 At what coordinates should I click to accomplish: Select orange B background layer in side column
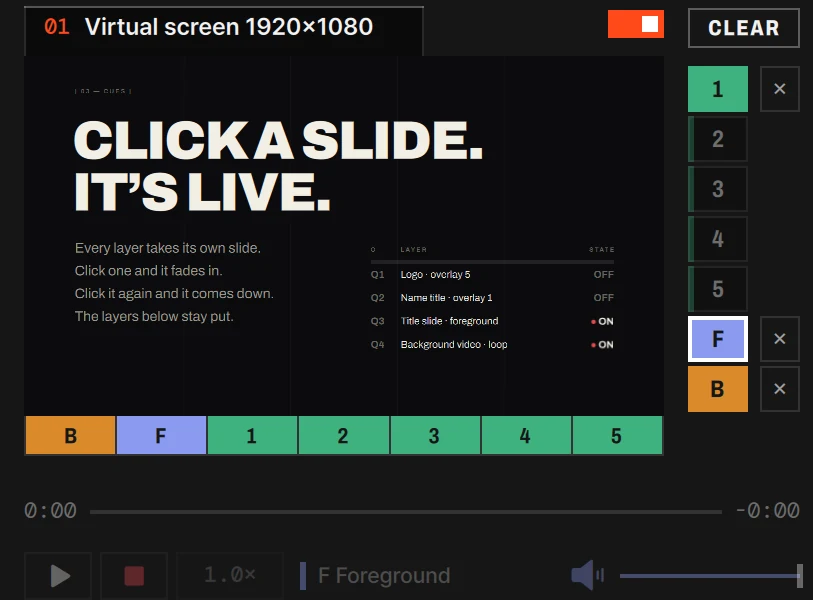point(718,389)
